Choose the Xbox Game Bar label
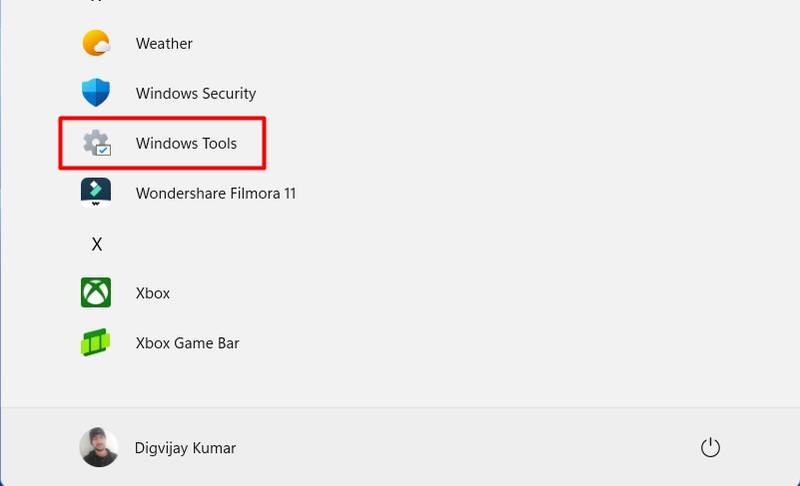Image resolution: width=800 pixels, height=486 pixels. [188, 343]
